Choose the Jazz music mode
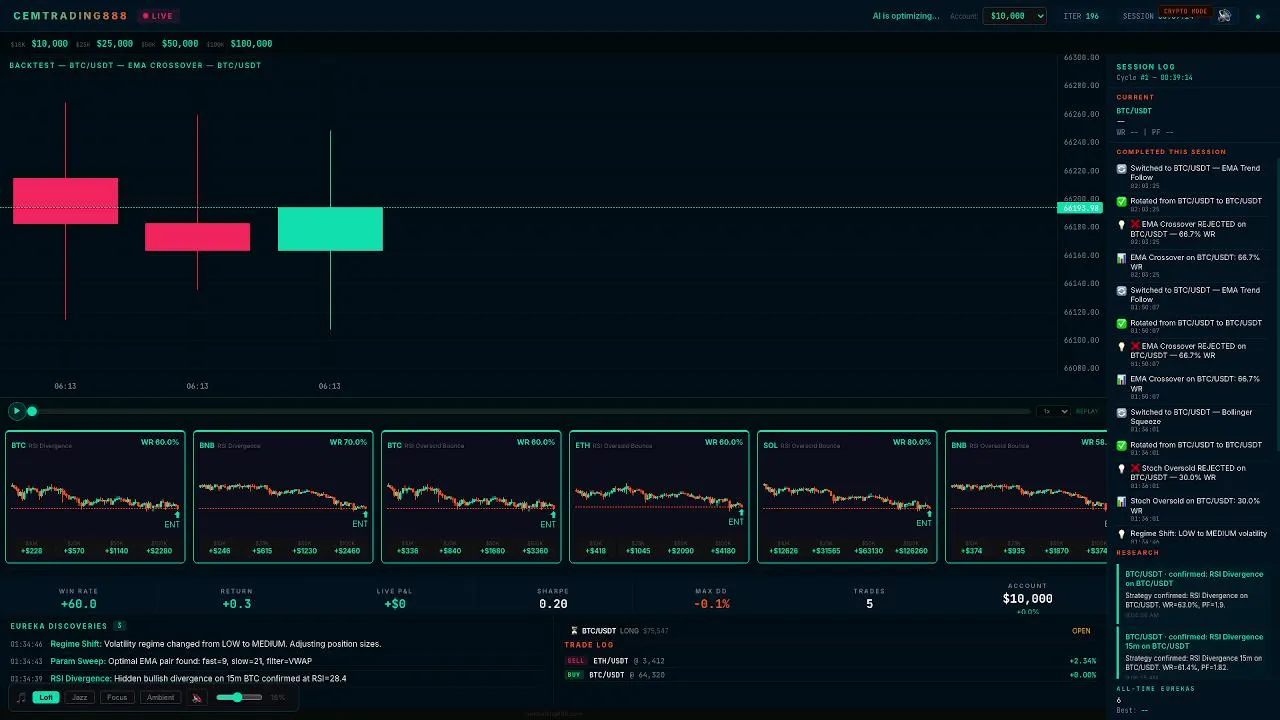The height and width of the screenshot is (720, 1280). pyautogui.click(x=80, y=697)
